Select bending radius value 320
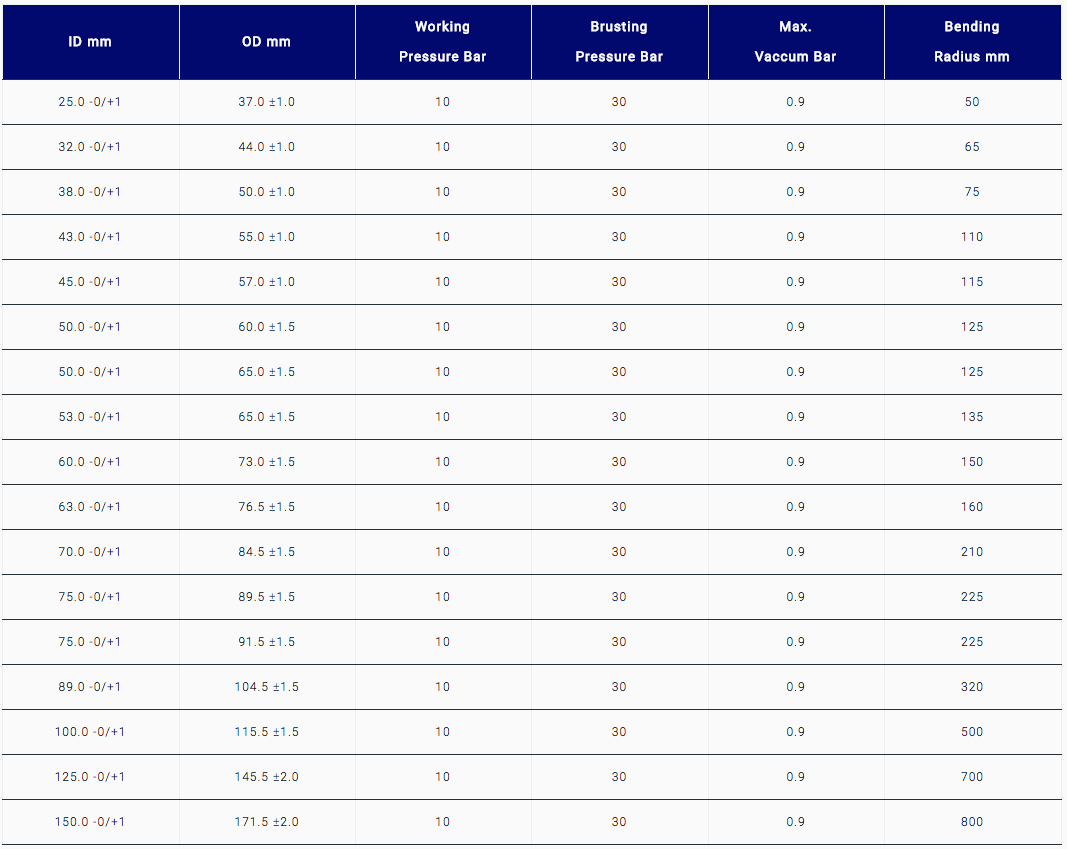The height and width of the screenshot is (849, 1067). point(971,686)
